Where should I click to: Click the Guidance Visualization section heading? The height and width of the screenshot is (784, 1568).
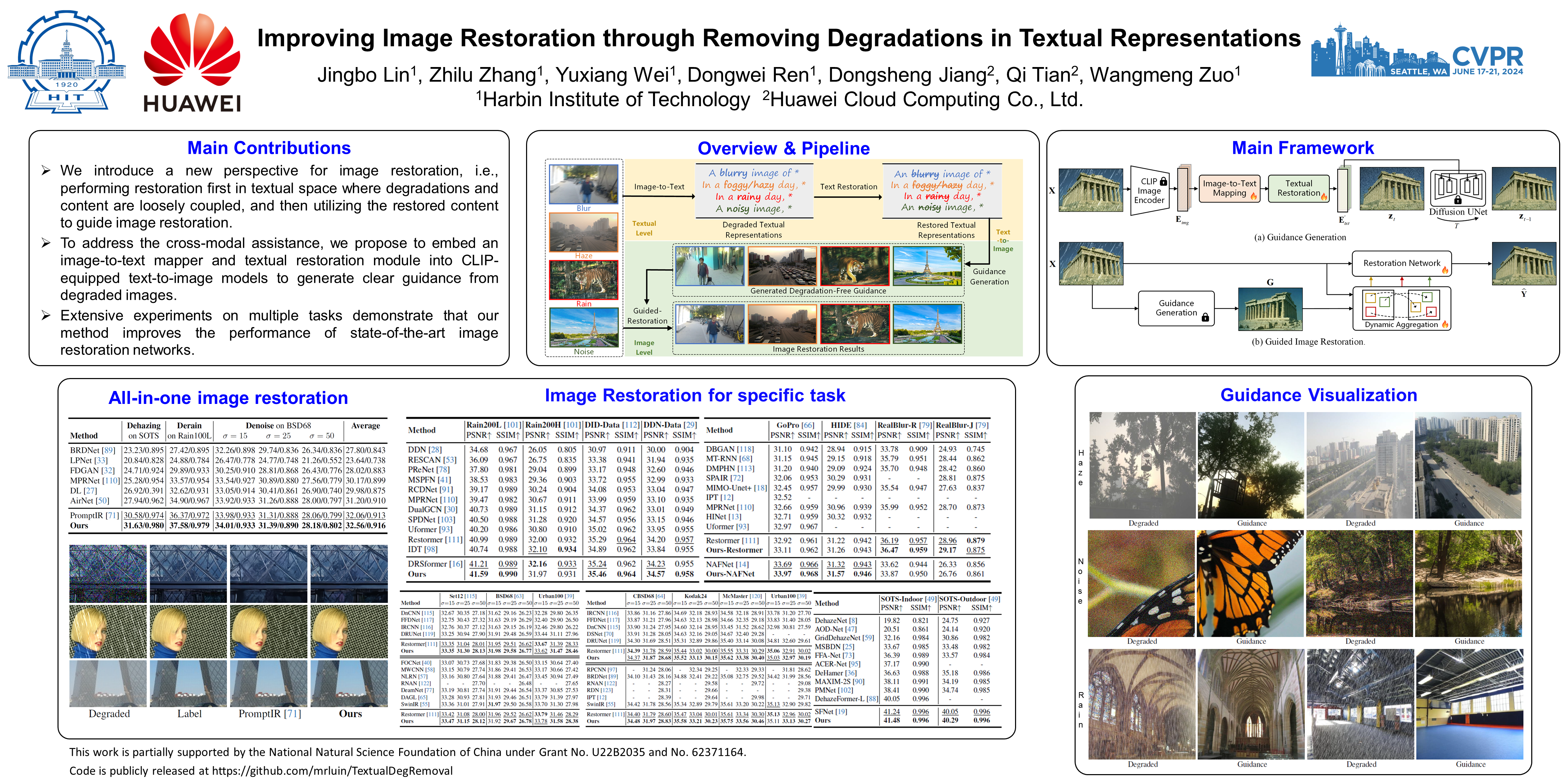tap(1319, 395)
